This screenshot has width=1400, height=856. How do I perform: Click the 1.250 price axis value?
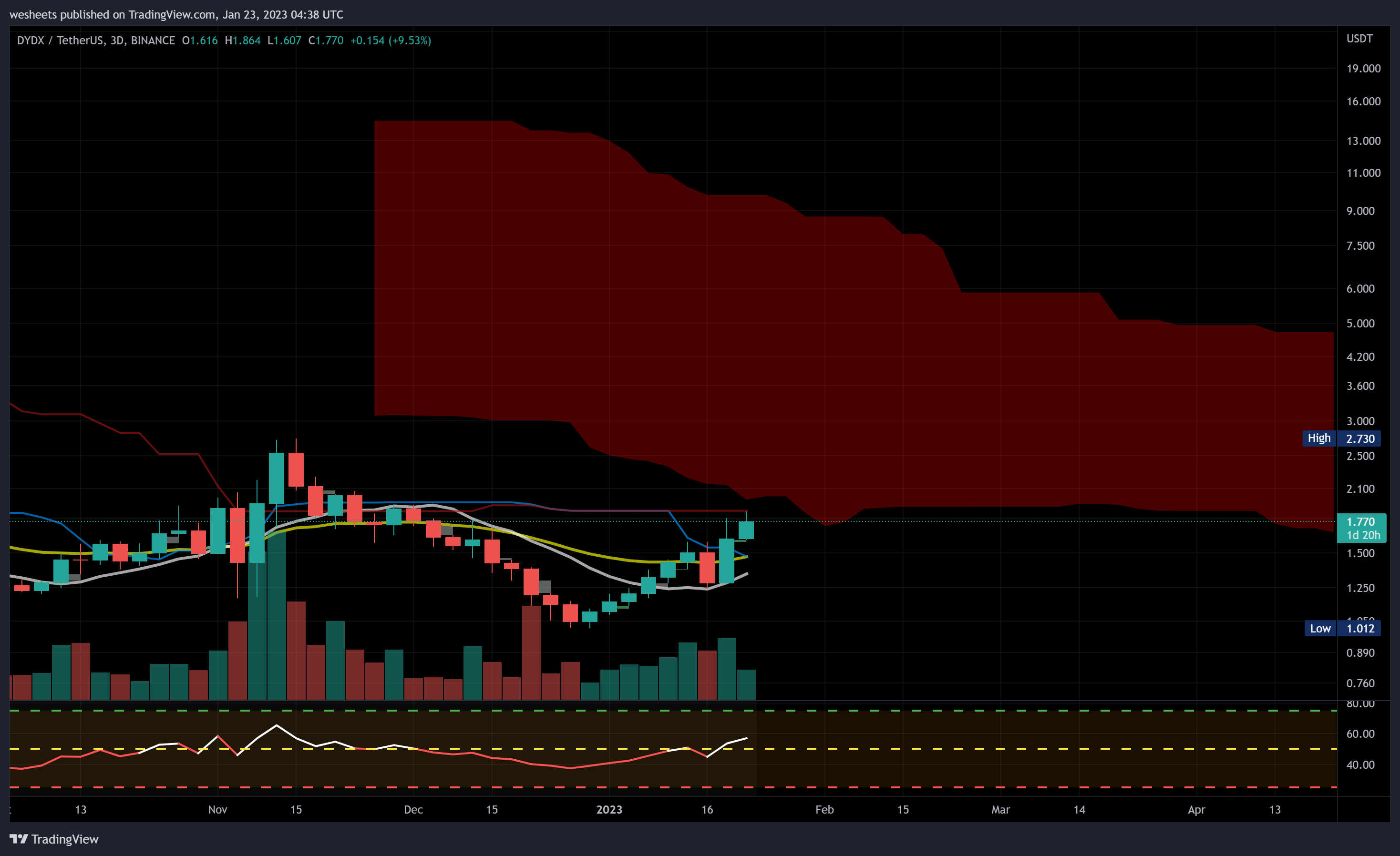point(1360,588)
